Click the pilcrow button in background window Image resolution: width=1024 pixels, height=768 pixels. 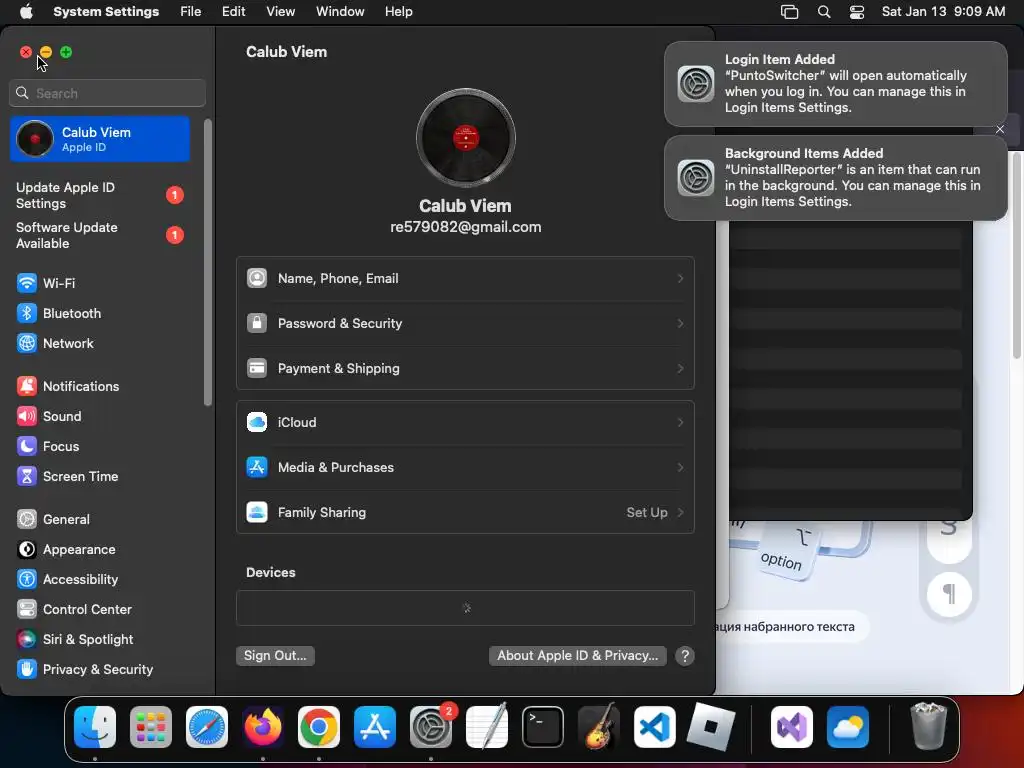click(949, 595)
